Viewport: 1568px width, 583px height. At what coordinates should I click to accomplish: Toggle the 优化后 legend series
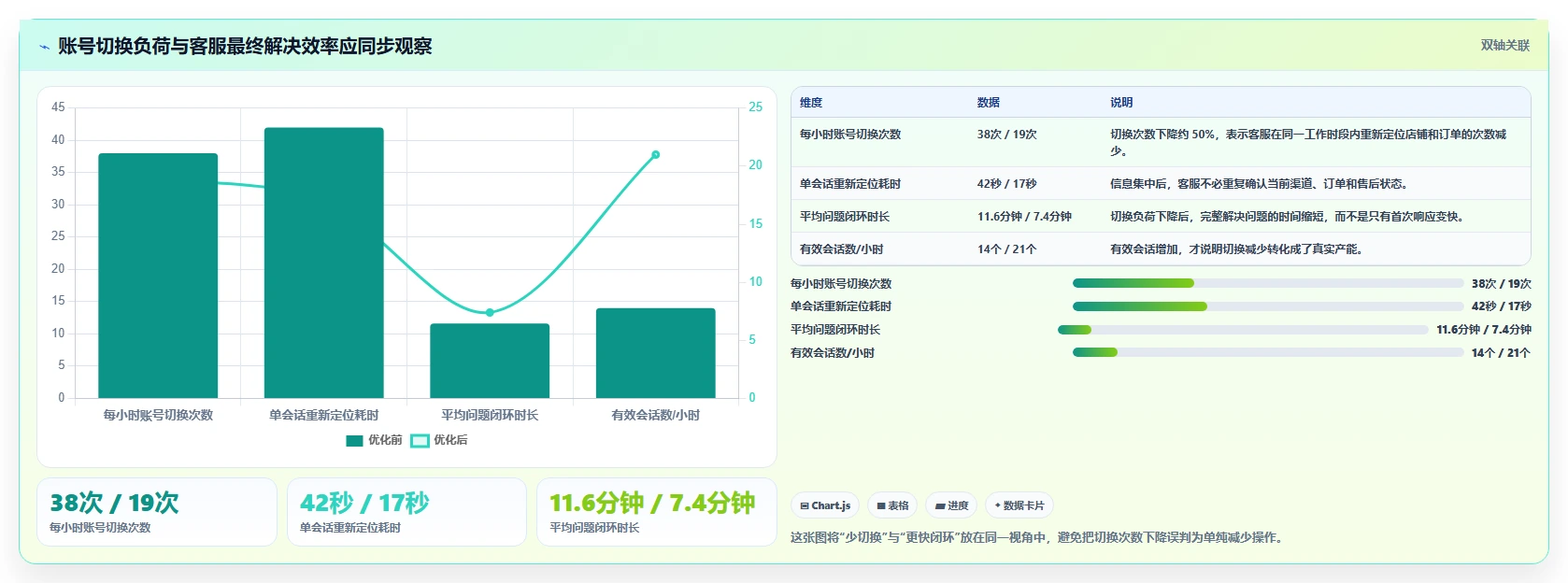click(439, 440)
